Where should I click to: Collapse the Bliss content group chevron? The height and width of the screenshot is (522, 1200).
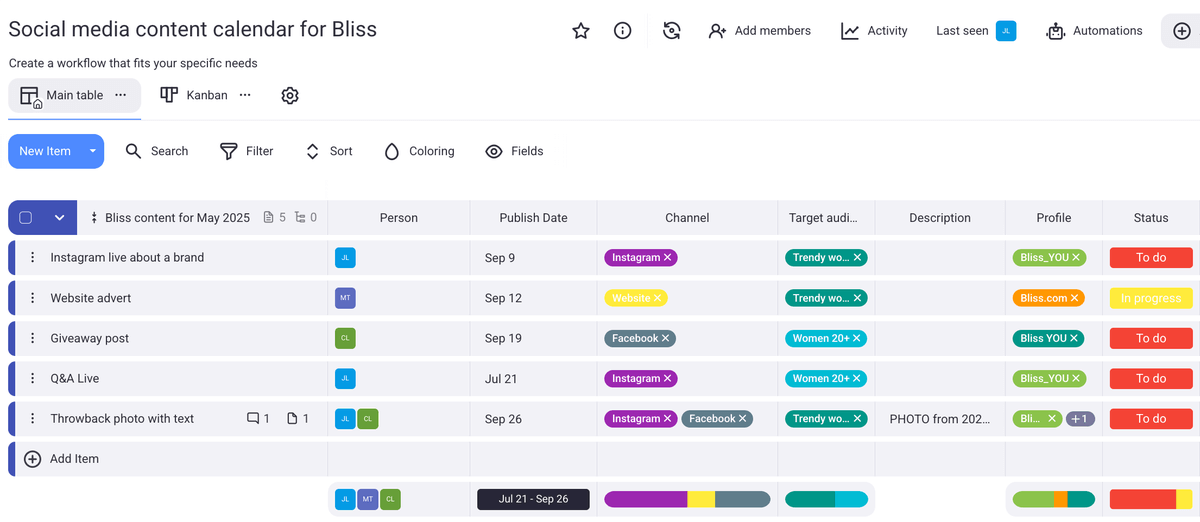[x=59, y=218]
